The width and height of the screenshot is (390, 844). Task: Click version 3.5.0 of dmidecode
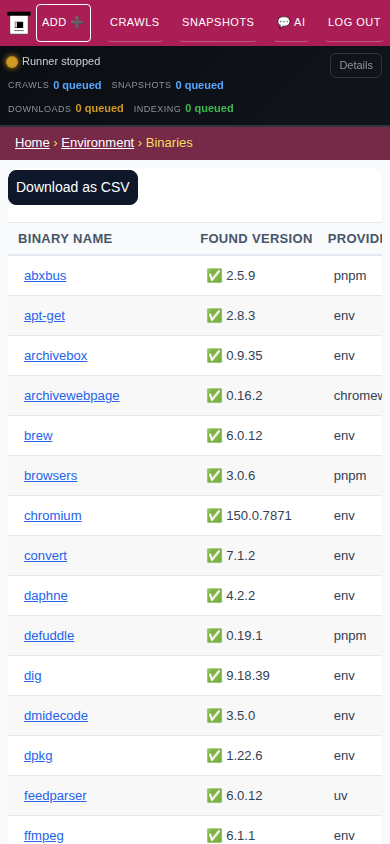pyautogui.click(x=240, y=716)
